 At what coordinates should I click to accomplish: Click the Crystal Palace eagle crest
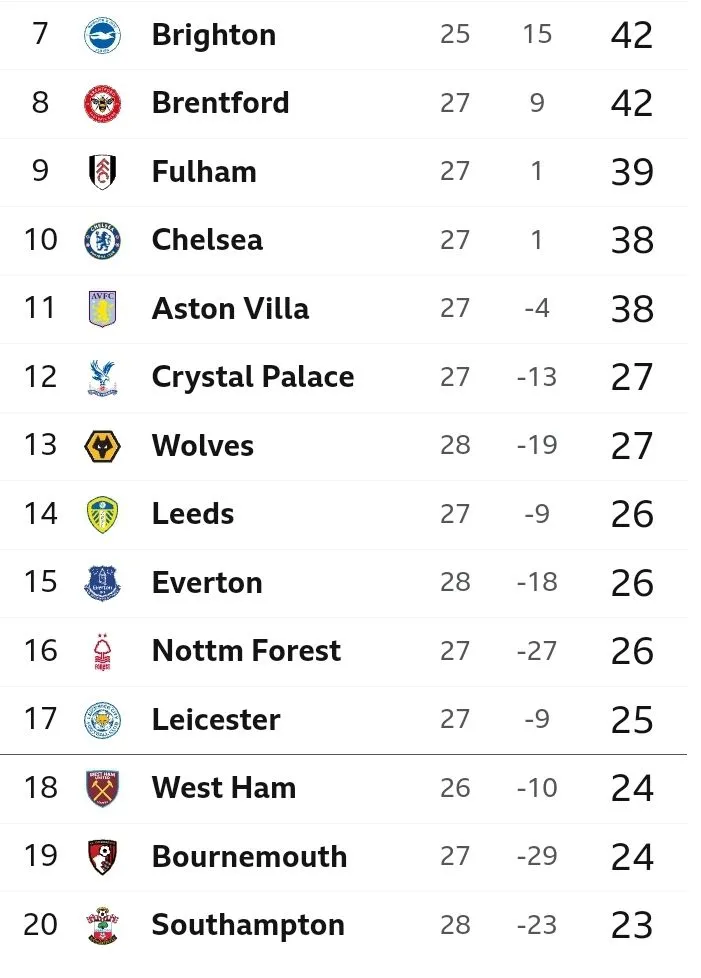click(102, 377)
